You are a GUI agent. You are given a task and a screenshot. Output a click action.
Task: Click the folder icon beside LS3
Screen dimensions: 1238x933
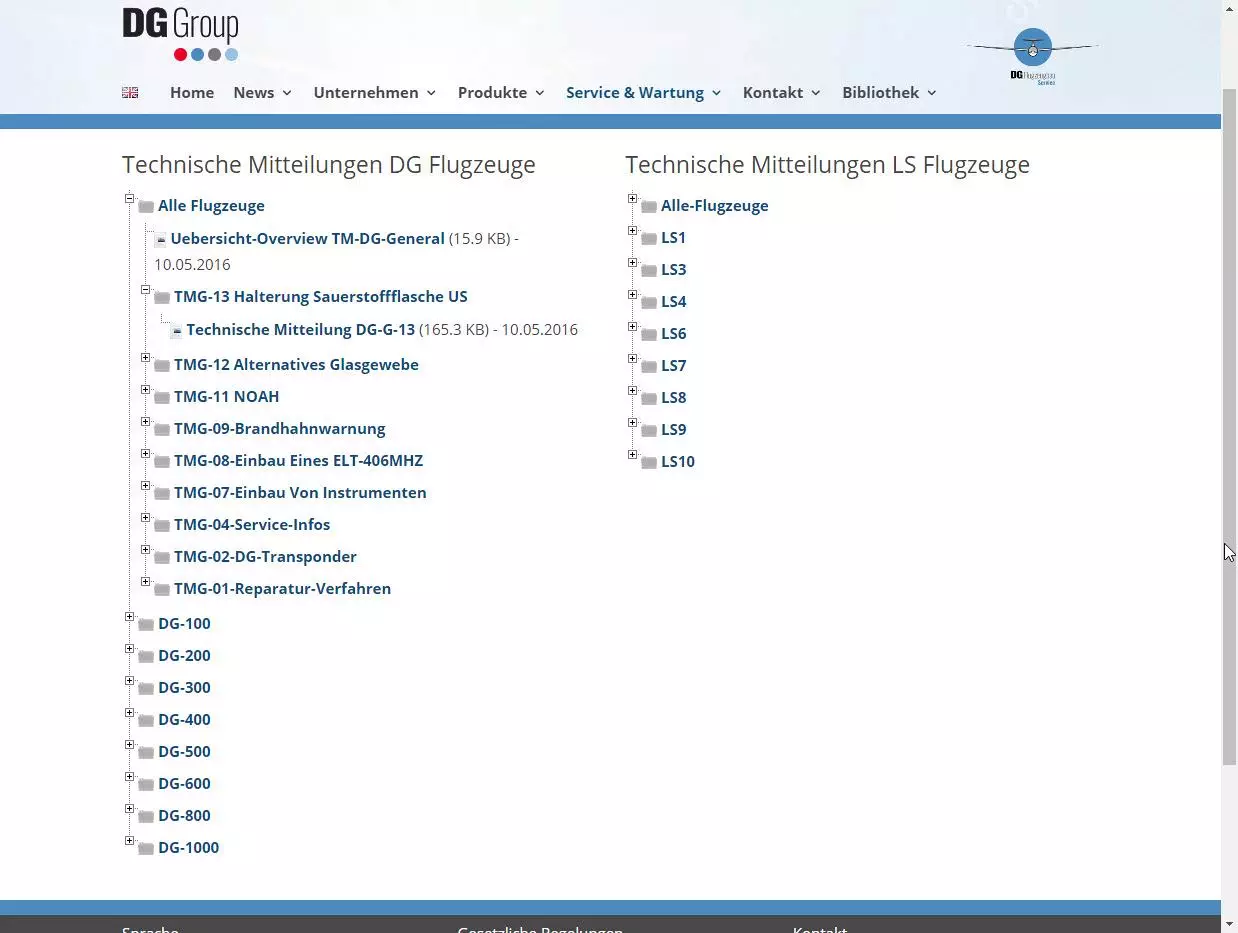(x=649, y=271)
